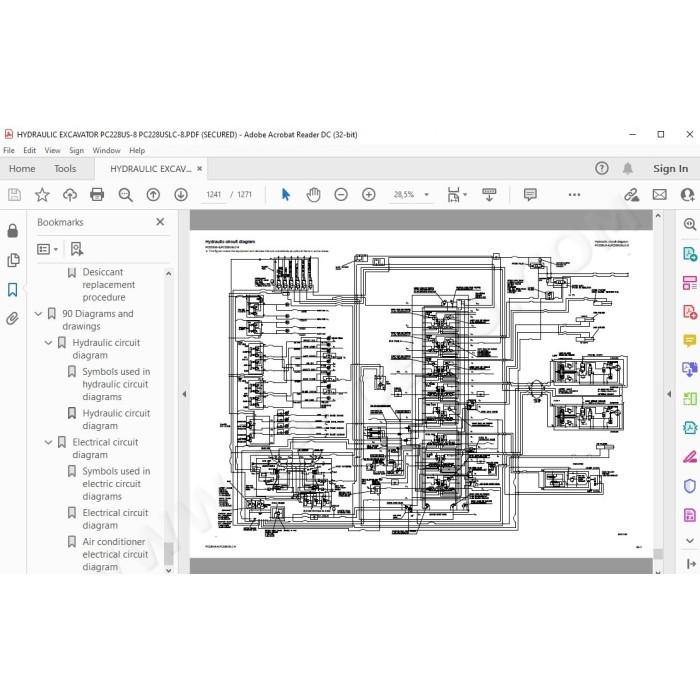Open Edit menu
Image resolution: width=700 pixels, height=700 pixels.
click(29, 150)
